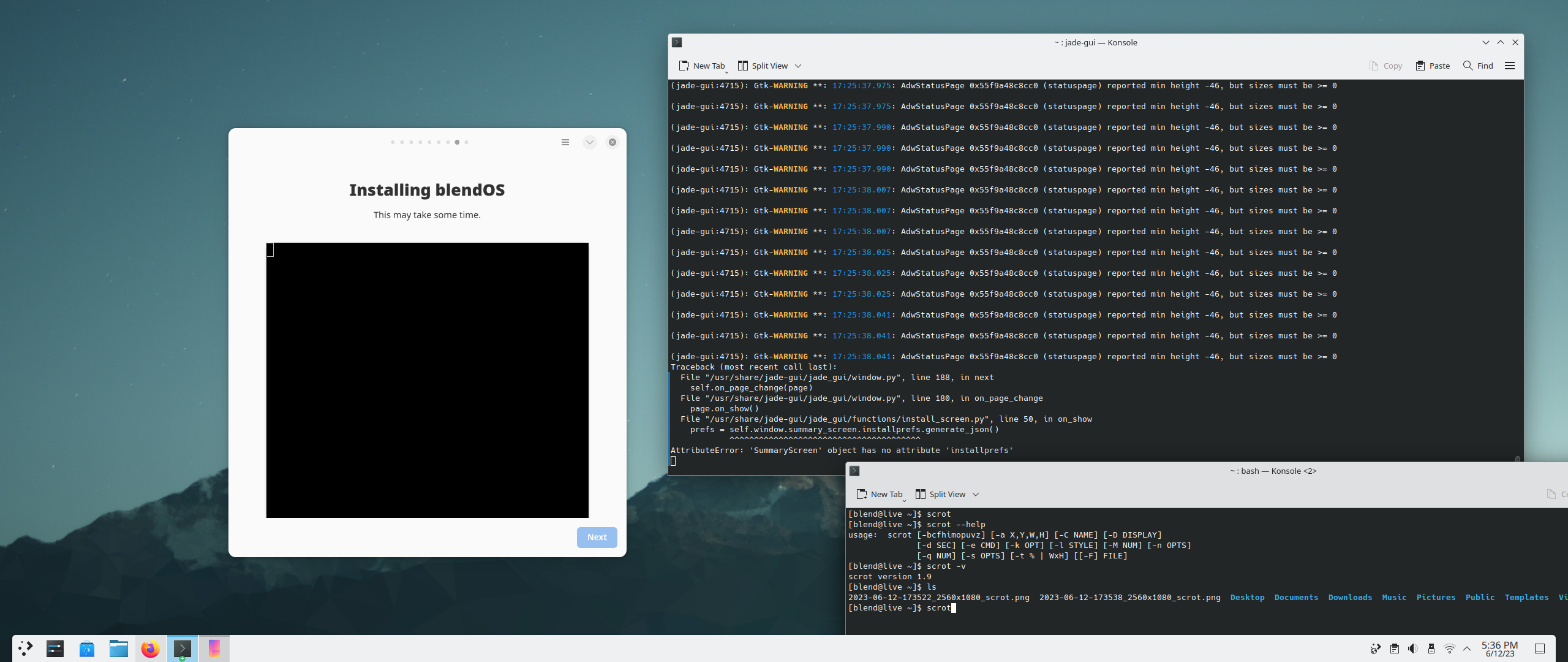Viewport: 1568px width, 662px height.
Task: Click the Wi-Fi network tray icon
Action: [x=1449, y=649]
